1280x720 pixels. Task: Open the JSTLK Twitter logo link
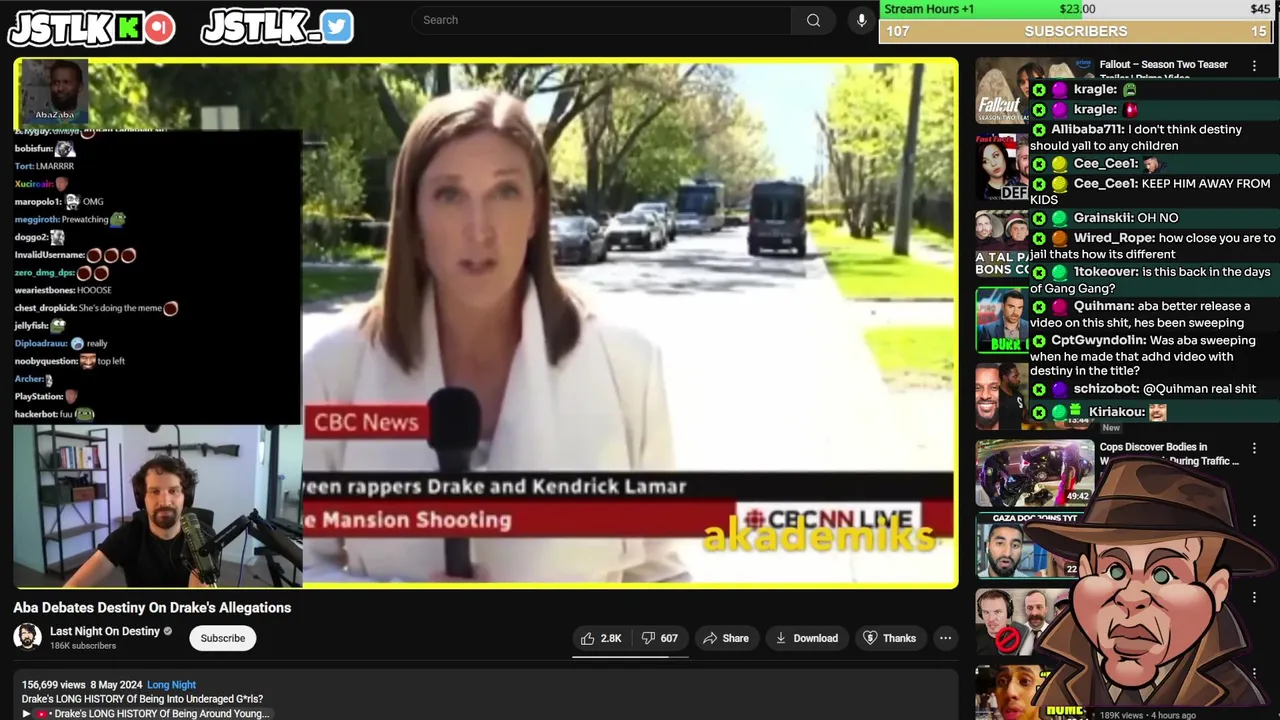coord(277,27)
